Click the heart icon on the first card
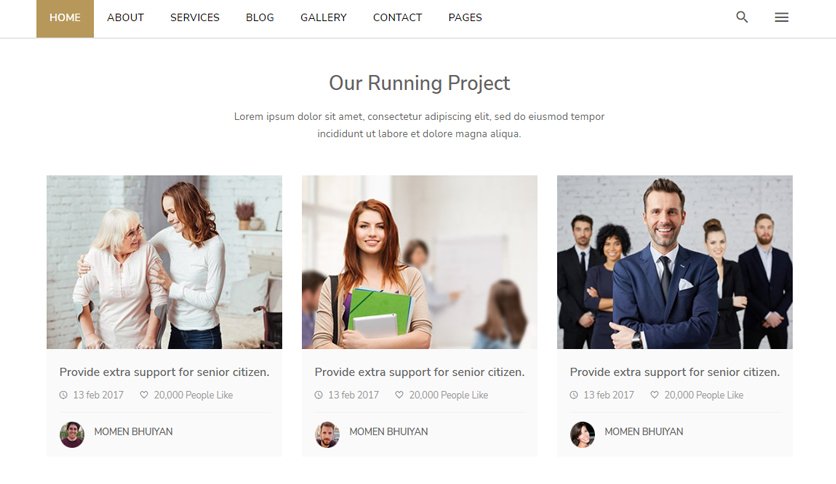The height and width of the screenshot is (484, 836). tap(144, 395)
